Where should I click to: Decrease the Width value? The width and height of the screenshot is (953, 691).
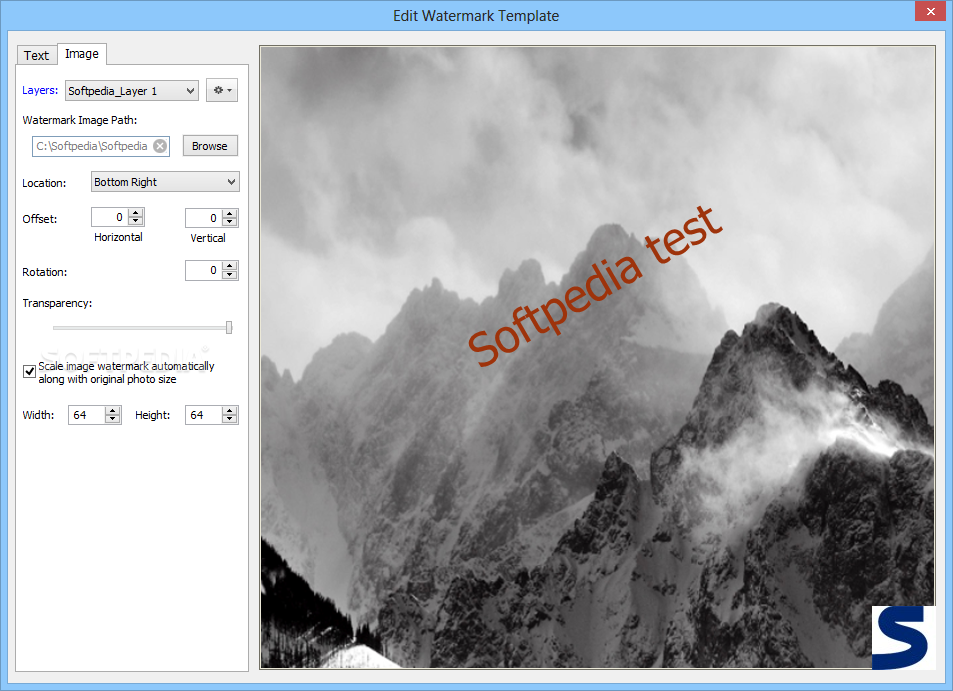(x=112, y=419)
